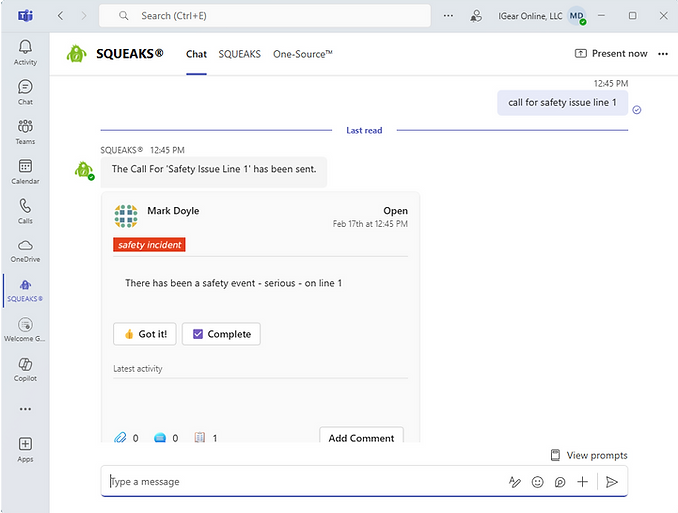Click the Type a message field
This screenshot has width=678, height=513.
[300, 482]
